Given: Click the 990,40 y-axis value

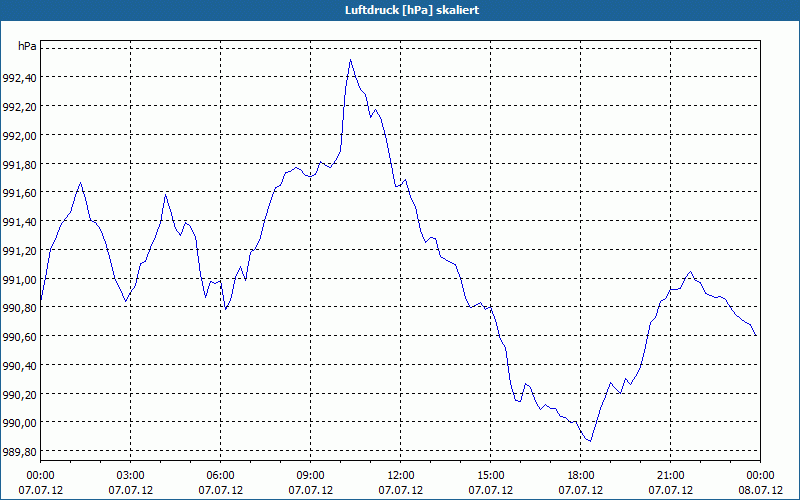Looking at the screenshot, I should (x=20, y=366).
